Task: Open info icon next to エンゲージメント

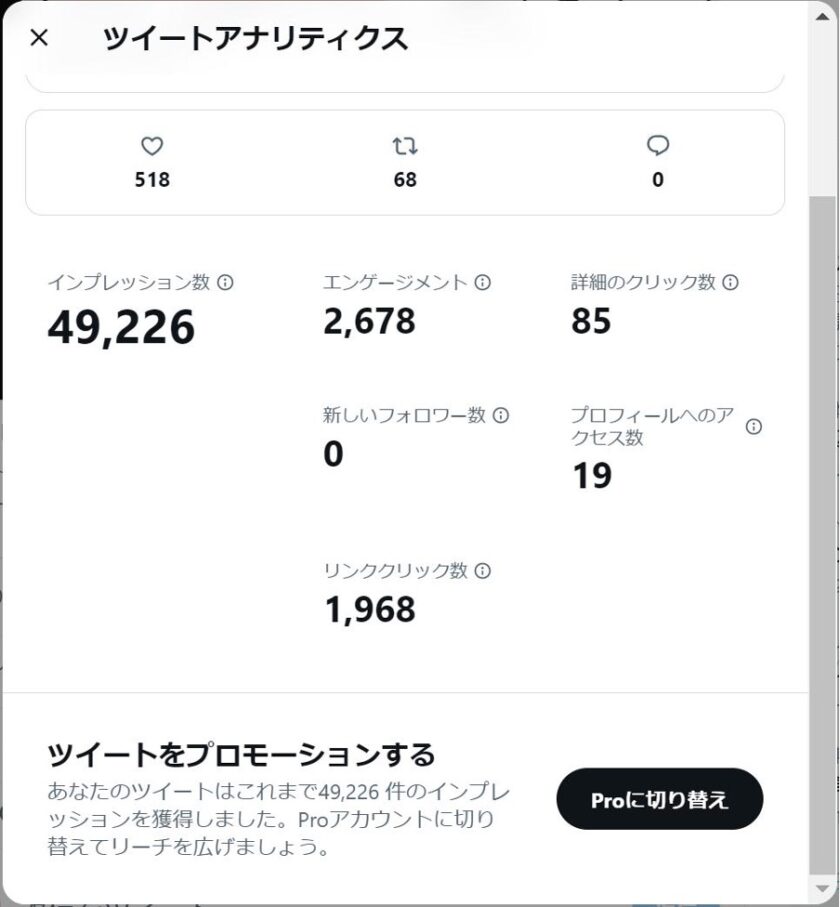Action: (482, 282)
